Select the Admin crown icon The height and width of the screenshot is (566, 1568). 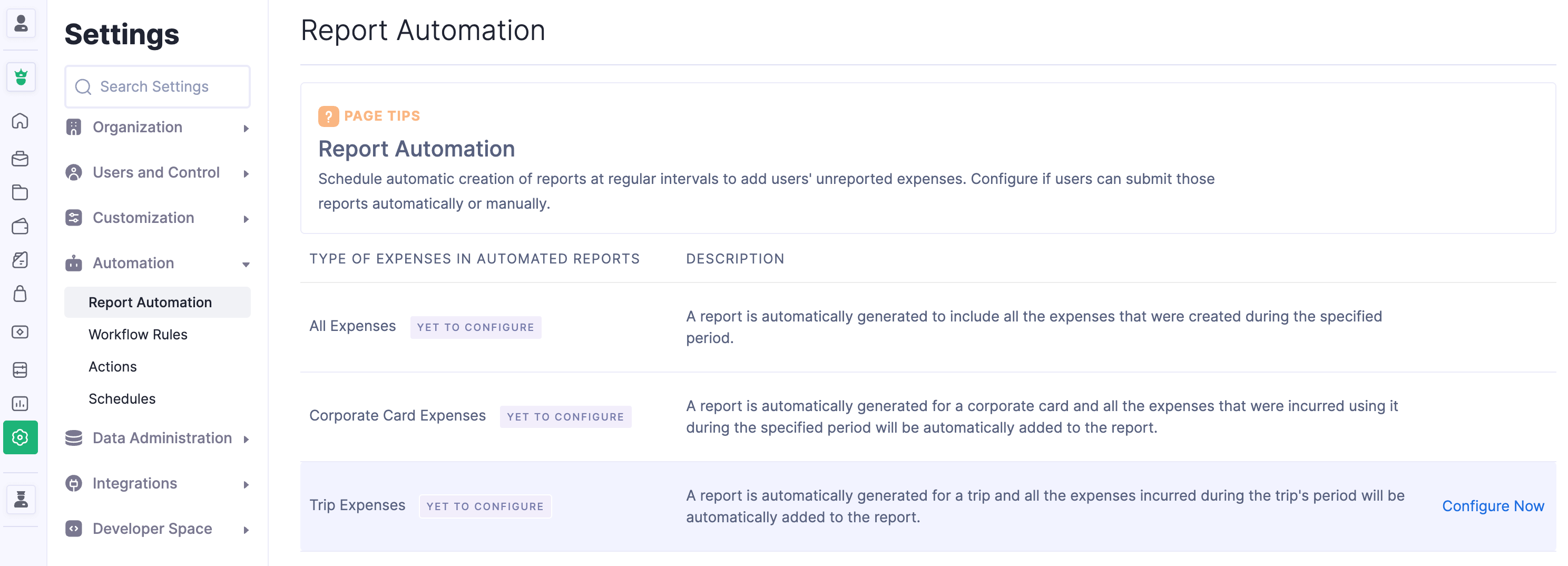[21, 77]
